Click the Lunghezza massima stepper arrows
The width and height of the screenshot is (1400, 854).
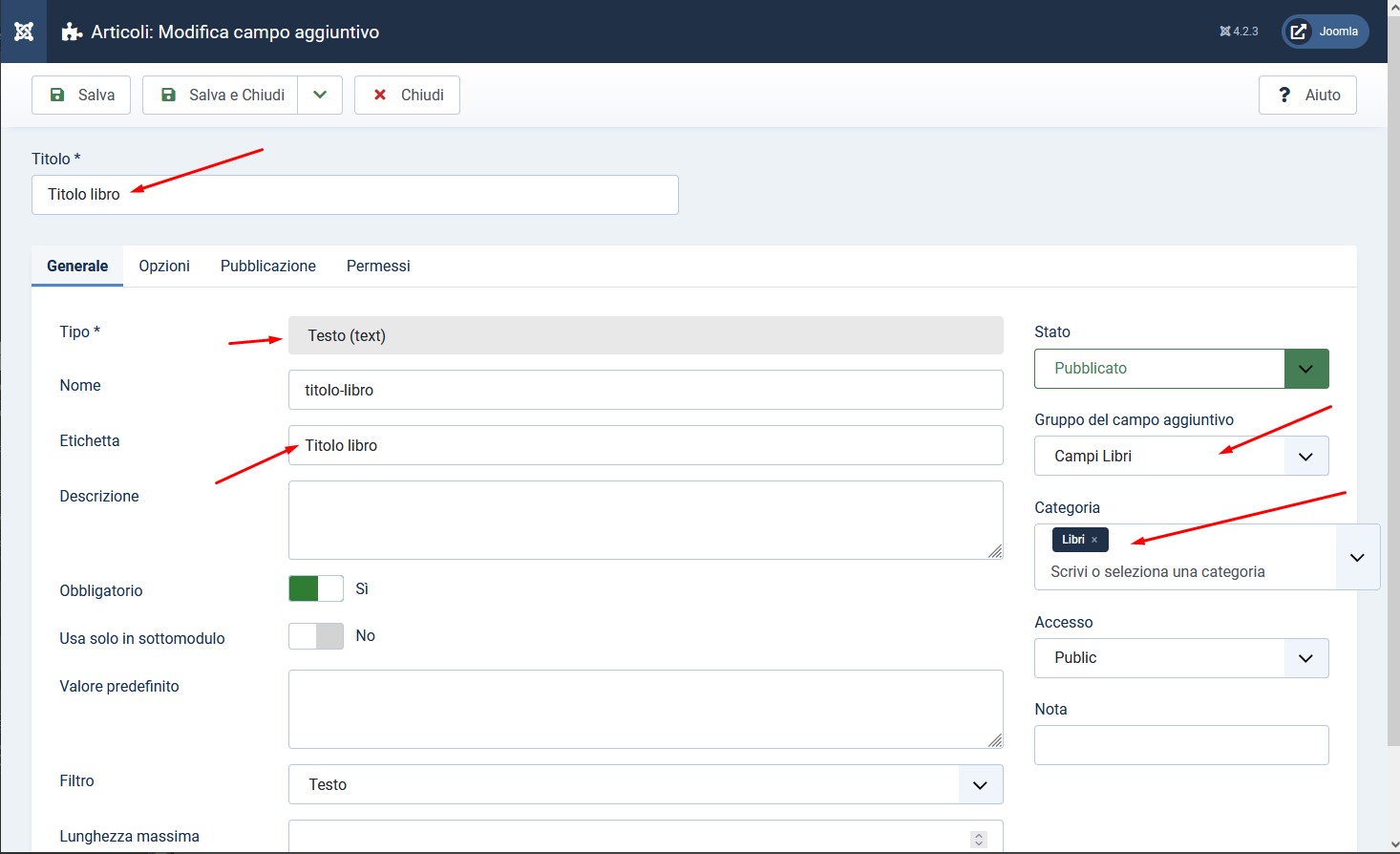coord(979,839)
